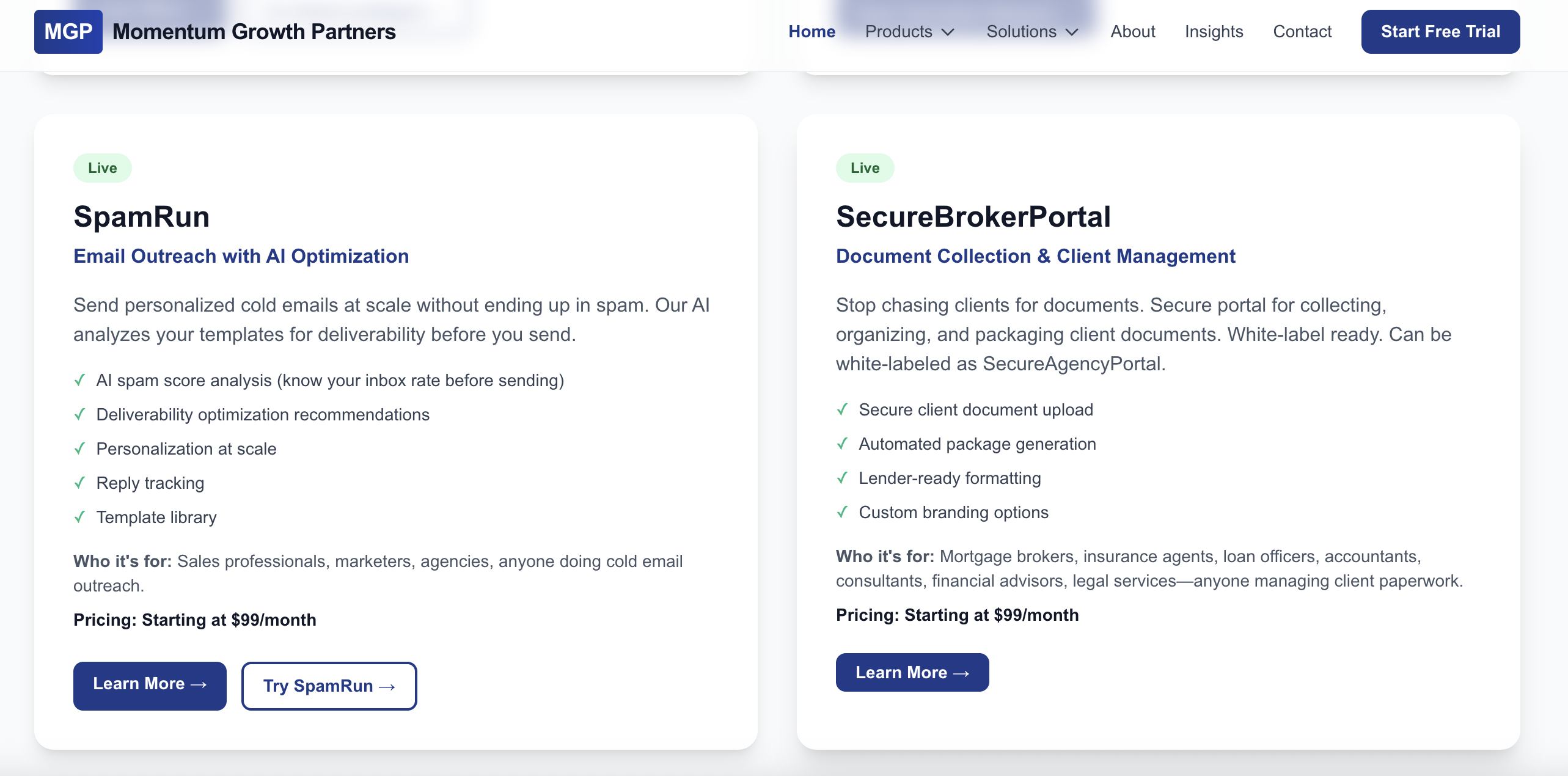
Task: Click the Try SpamRun button
Action: (329, 686)
